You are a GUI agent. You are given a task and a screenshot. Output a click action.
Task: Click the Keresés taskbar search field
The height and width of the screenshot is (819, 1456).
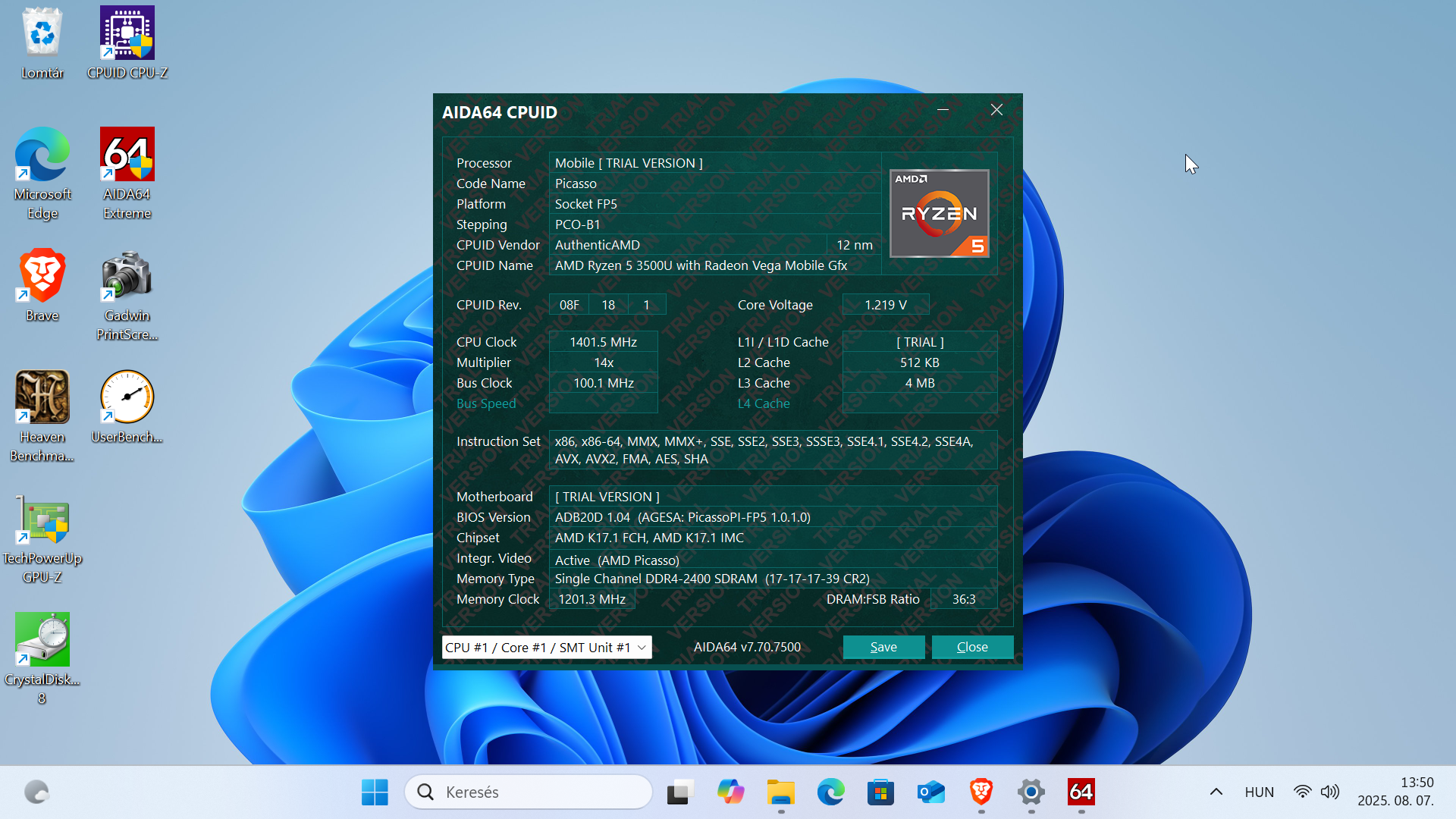coord(529,792)
